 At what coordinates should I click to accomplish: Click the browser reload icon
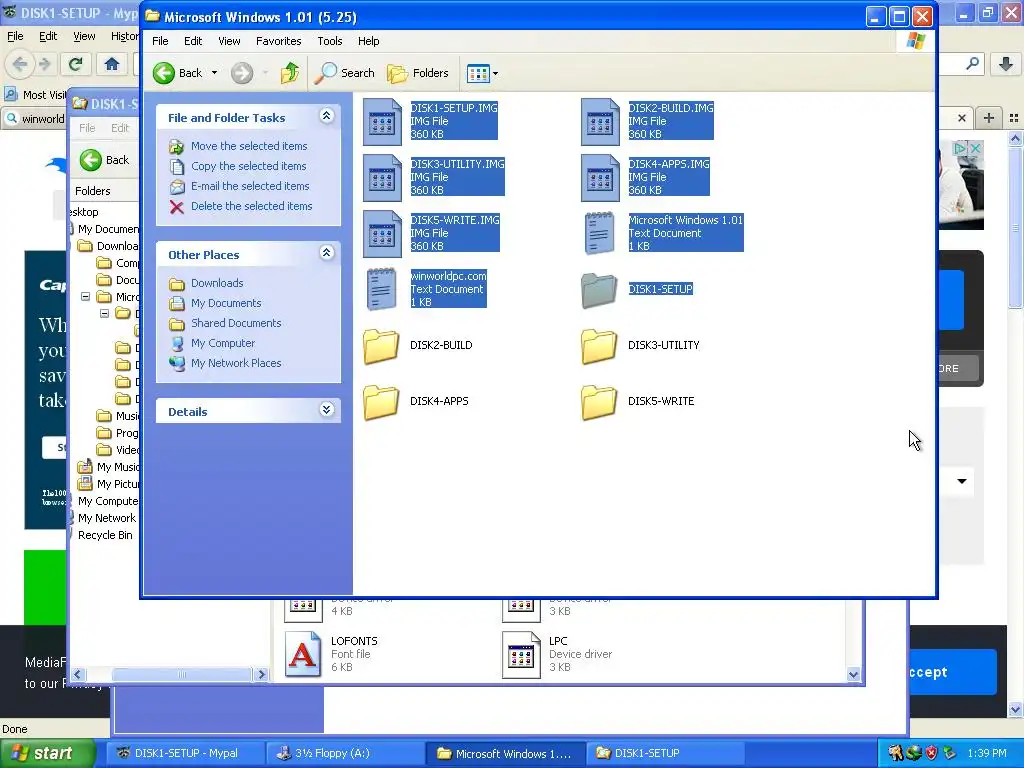click(x=76, y=64)
